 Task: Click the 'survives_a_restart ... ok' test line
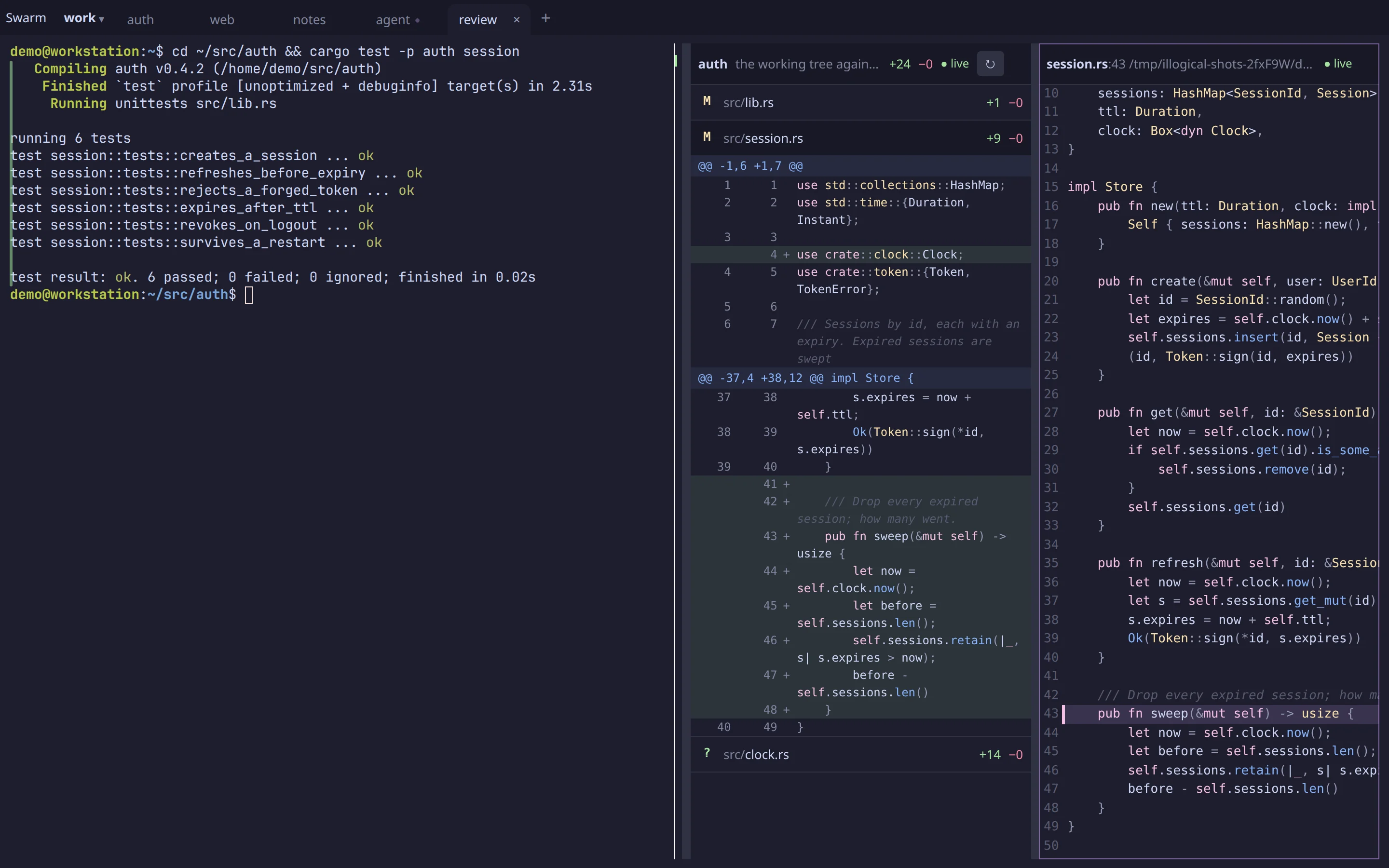click(196, 242)
